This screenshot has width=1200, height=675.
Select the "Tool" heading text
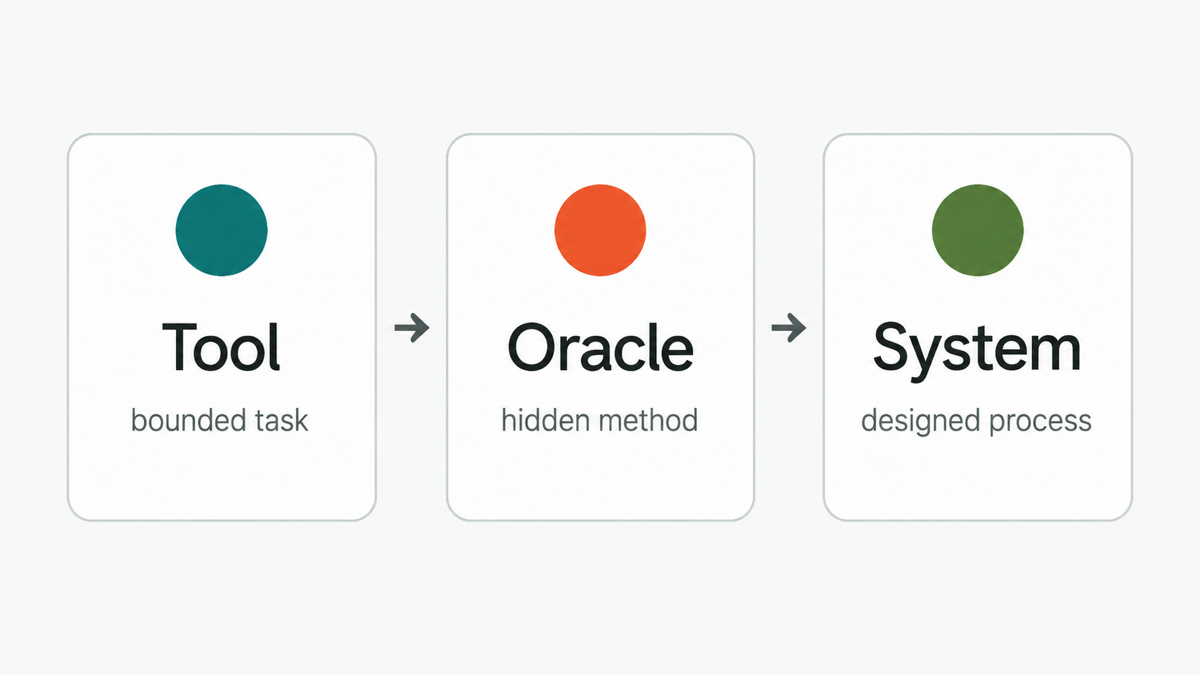point(221,347)
